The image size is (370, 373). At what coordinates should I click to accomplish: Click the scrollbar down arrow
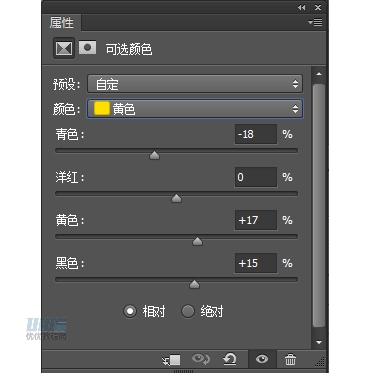click(x=319, y=342)
